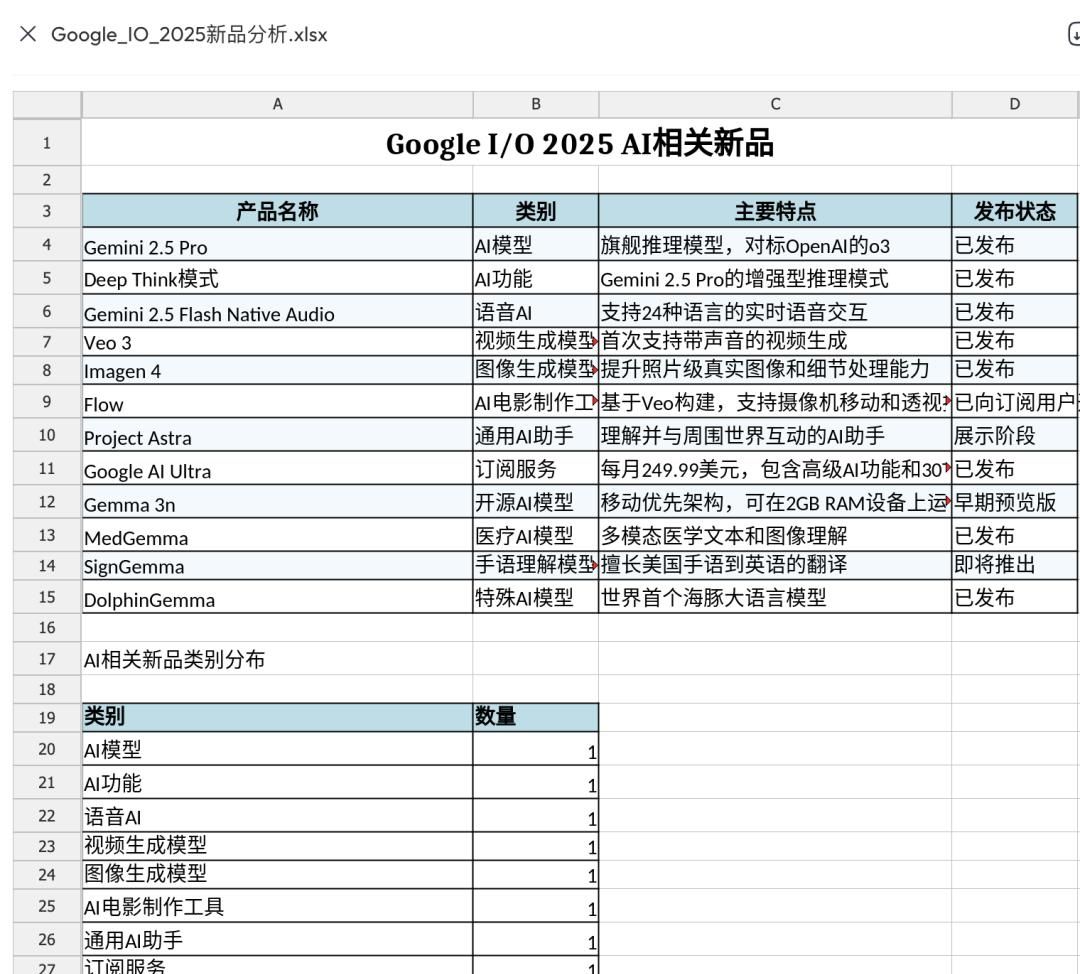This screenshot has width=1080, height=974.
Task: Click the 'AI相关新品类别分布' cell
Action: pyautogui.click(x=277, y=659)
